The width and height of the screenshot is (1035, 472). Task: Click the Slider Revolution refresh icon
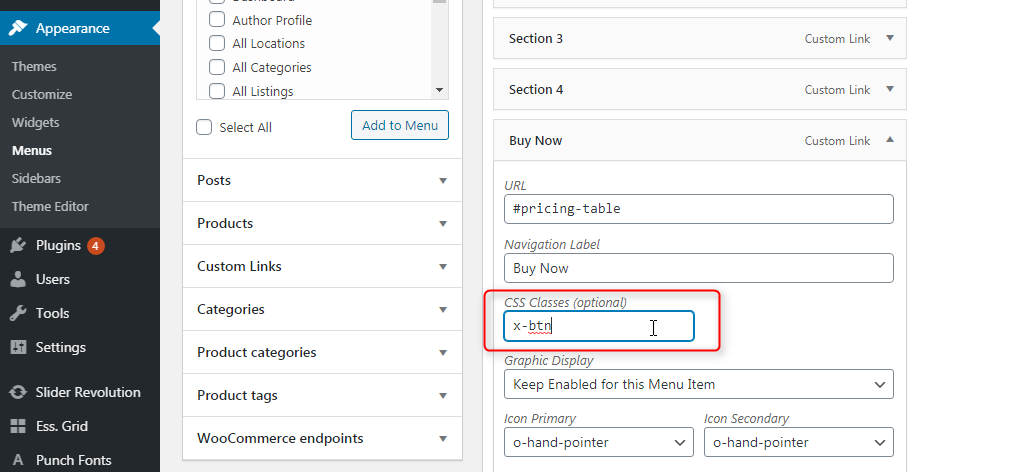click(18, 392)
